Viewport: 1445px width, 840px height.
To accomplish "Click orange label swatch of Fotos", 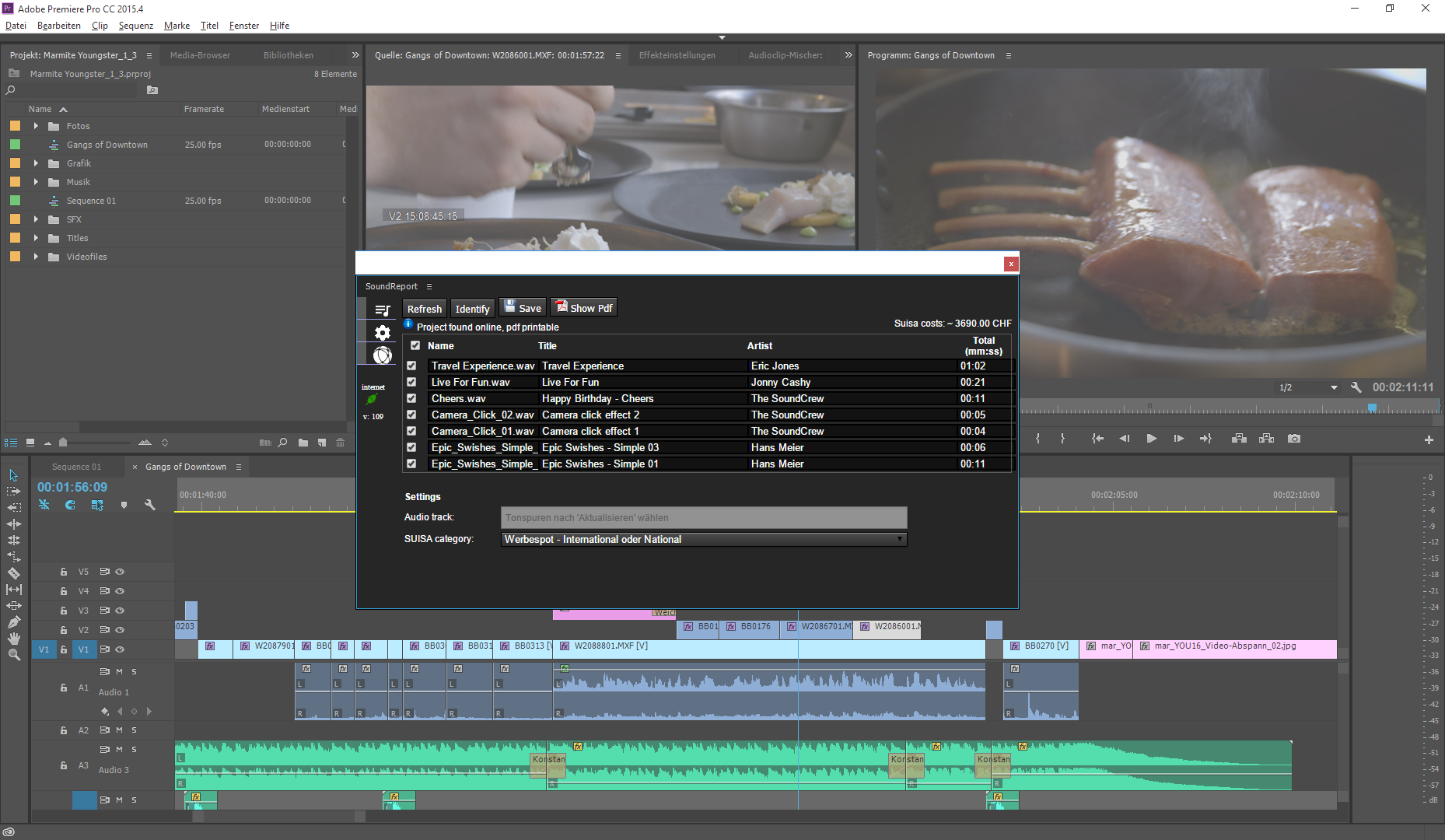I will click(15, 126).
